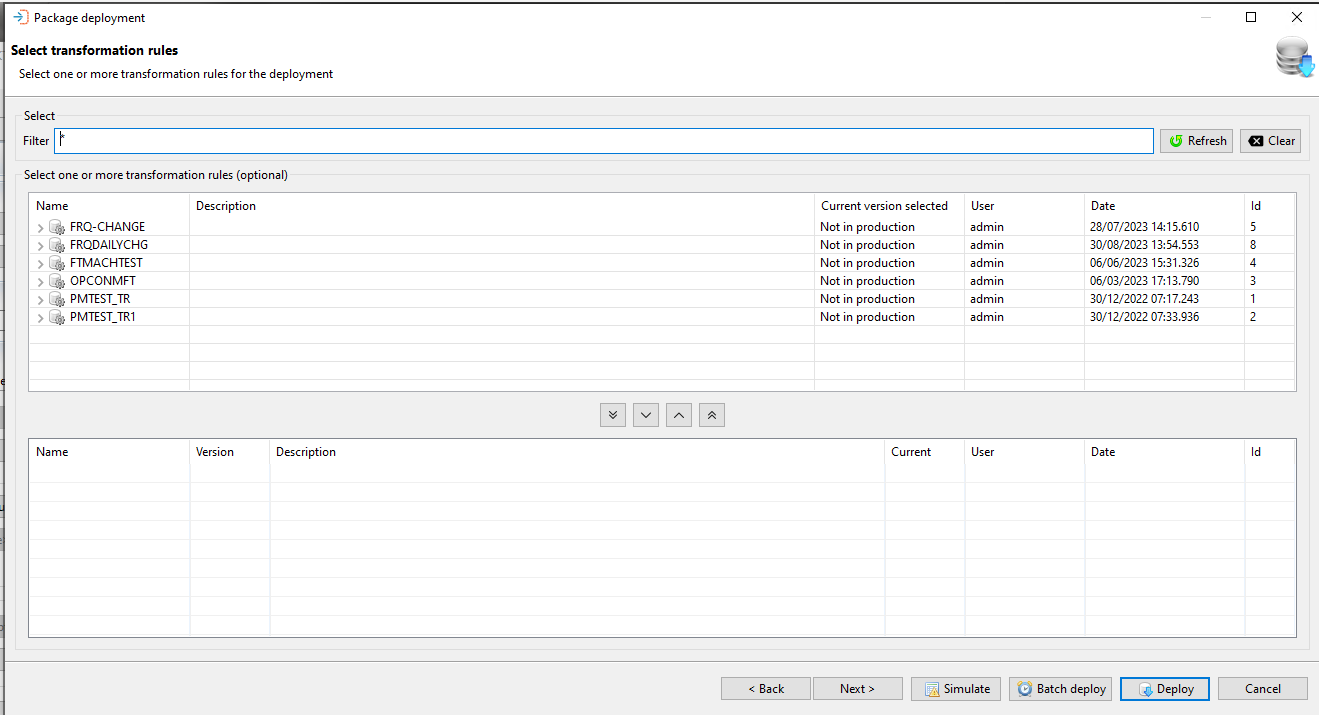The width and height of the screenshot is (1319, 715).
Task: Click the database deployment icon in header
Action: (1295, 59)
